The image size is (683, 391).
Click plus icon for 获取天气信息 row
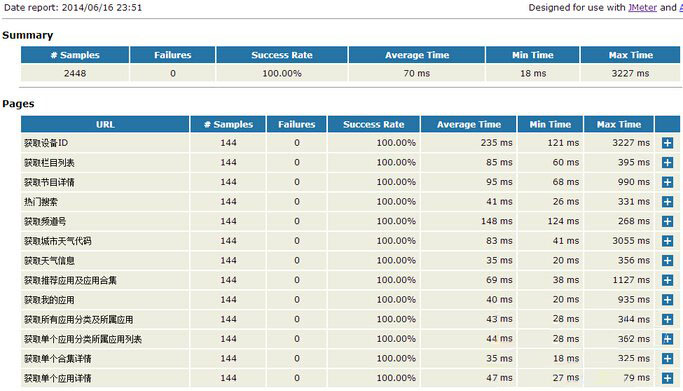pos(667,260)
